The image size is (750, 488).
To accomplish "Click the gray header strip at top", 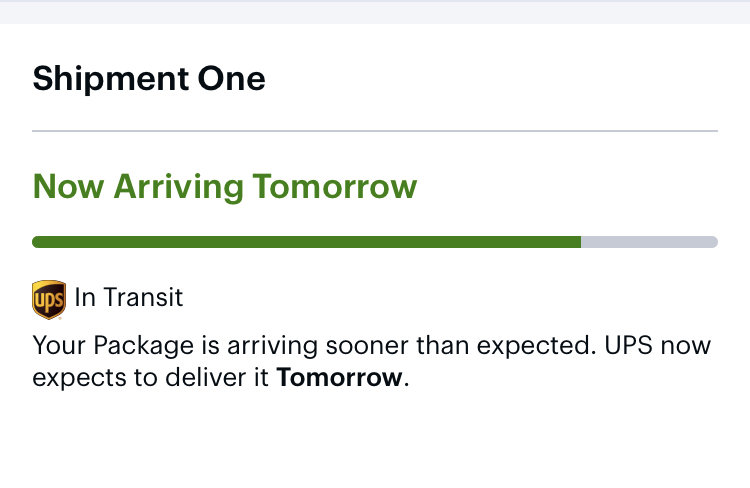I will pos(375,12).
